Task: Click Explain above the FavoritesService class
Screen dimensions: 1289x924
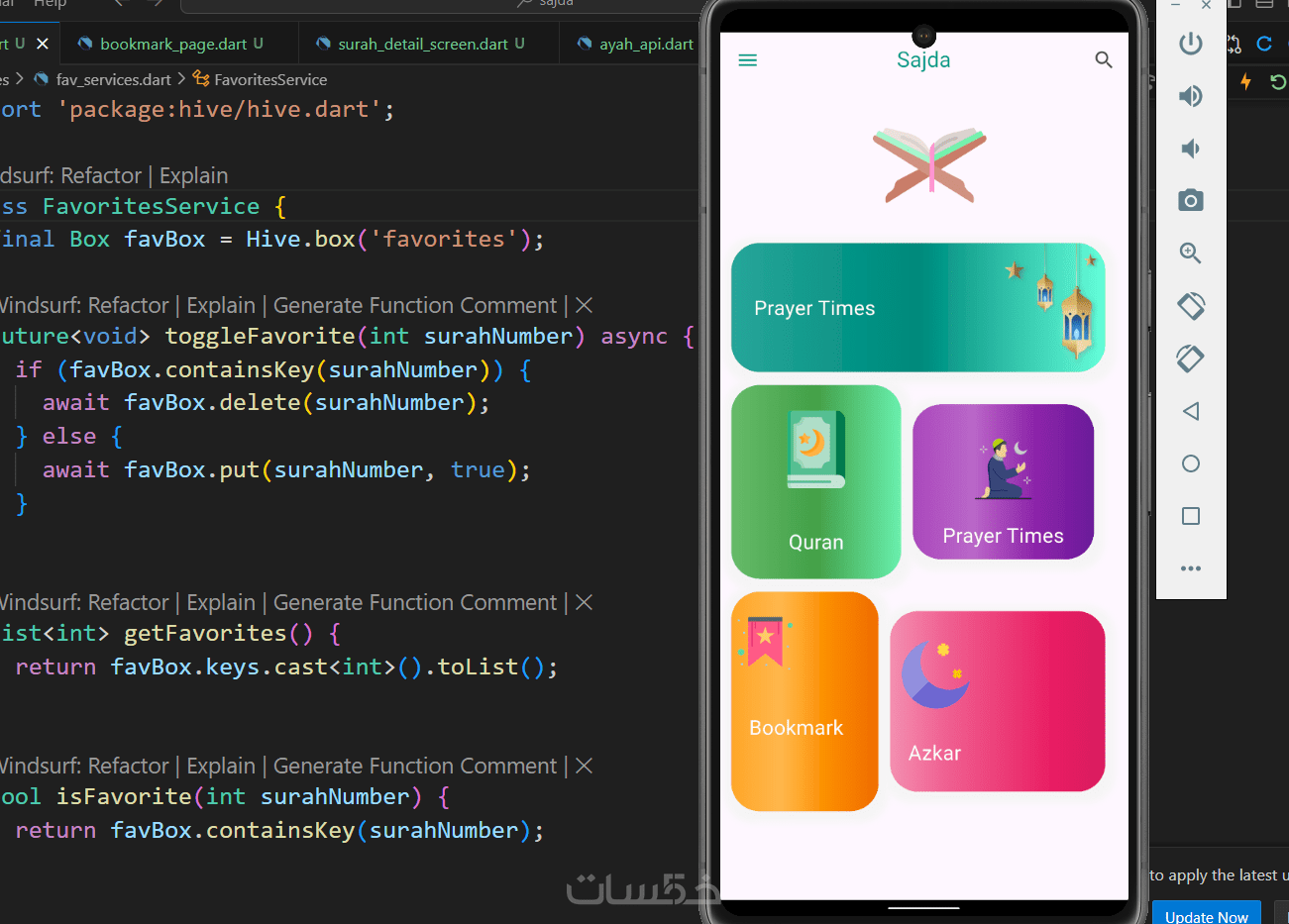Action: pyautogui.click(x=193, y=175)
